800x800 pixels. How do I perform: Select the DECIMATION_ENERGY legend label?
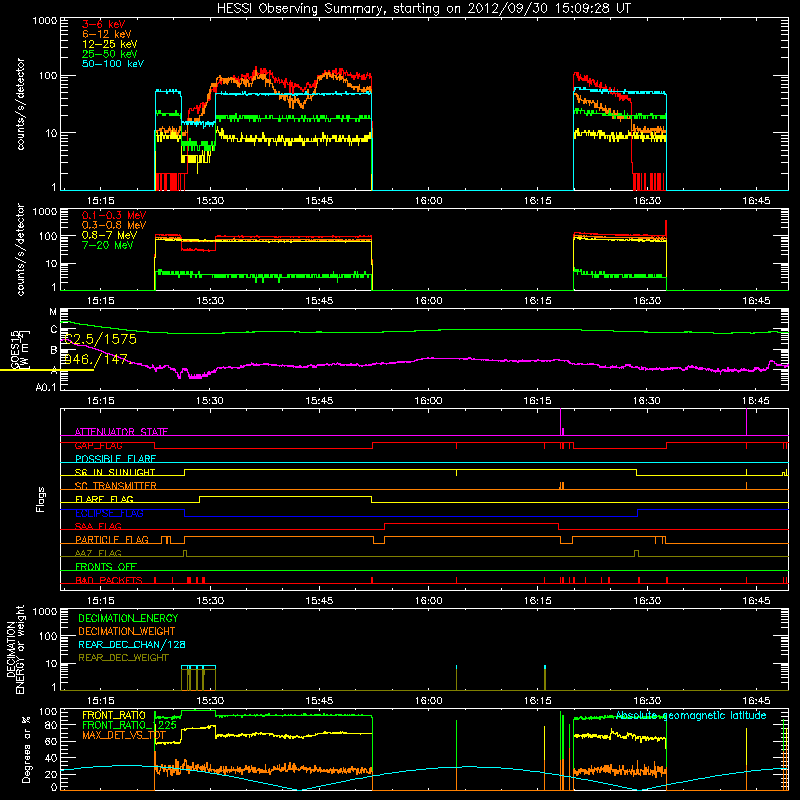tap(128, 618)
